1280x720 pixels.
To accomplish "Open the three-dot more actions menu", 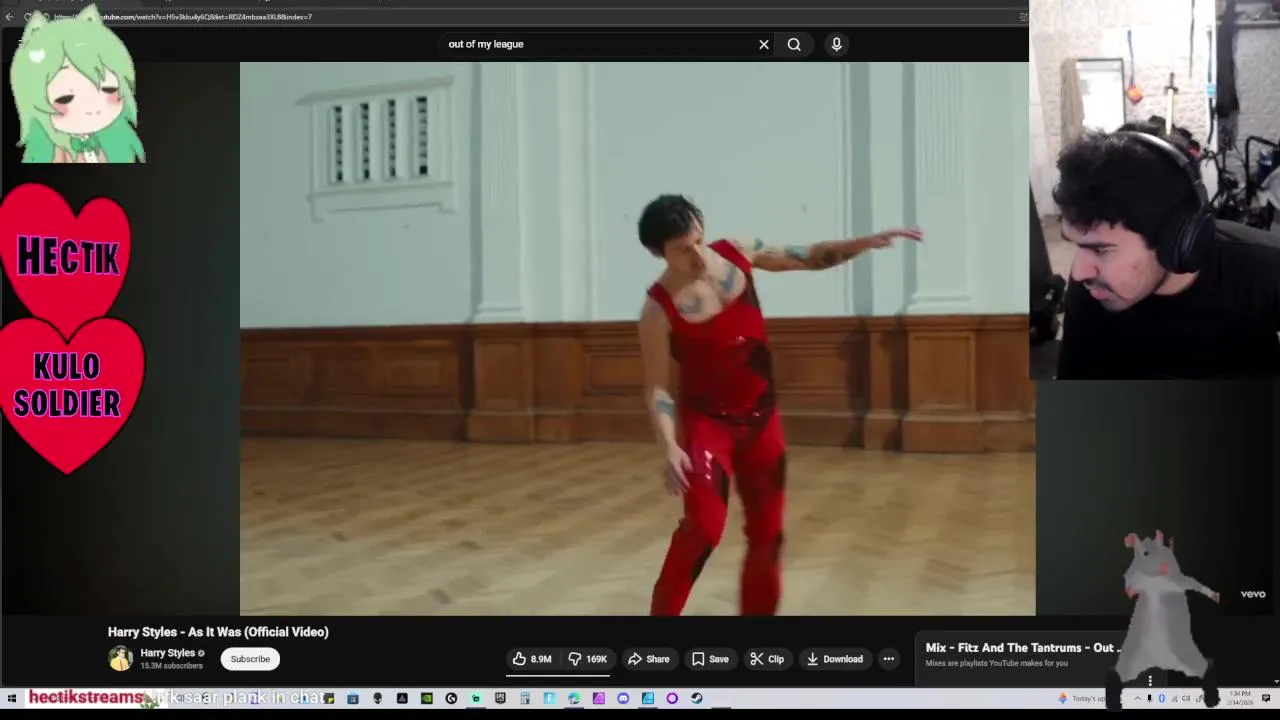I will tap(888, 659).
